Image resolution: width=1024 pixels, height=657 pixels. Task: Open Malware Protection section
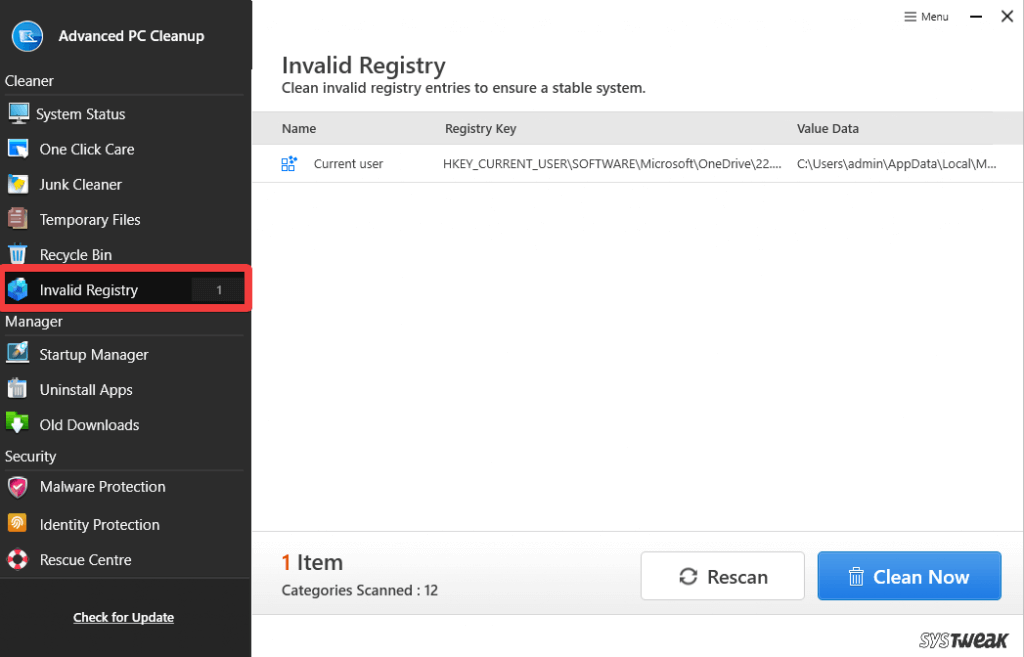point(103,487)
